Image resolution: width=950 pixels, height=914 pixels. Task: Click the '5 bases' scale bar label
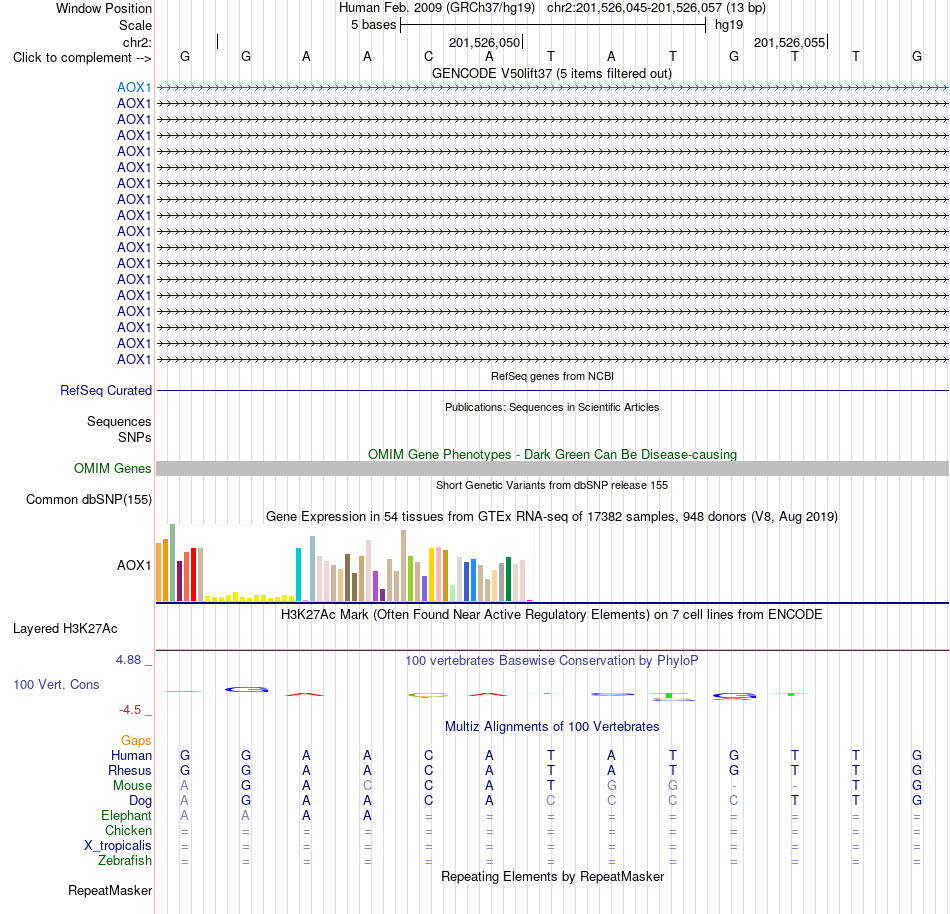pyautogui.click(x=373, y=25)
